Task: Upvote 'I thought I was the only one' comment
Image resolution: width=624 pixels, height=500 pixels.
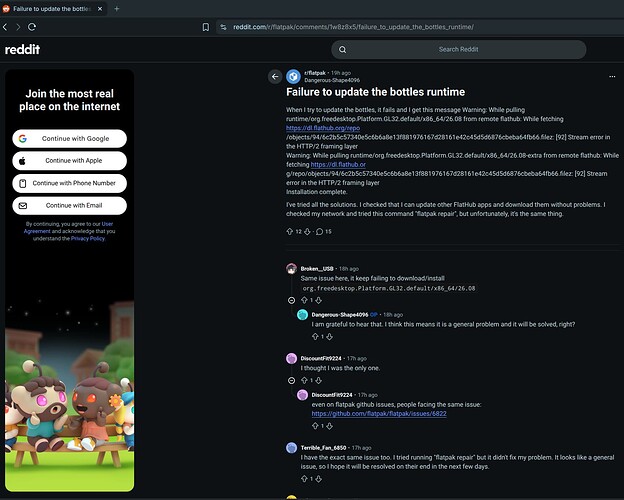Action: click(304, 381)
